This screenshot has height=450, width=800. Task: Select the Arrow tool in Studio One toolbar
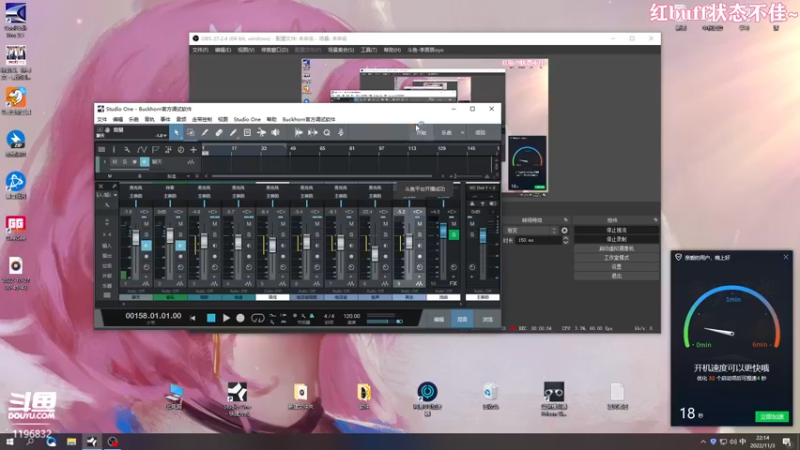coord(177,133)
